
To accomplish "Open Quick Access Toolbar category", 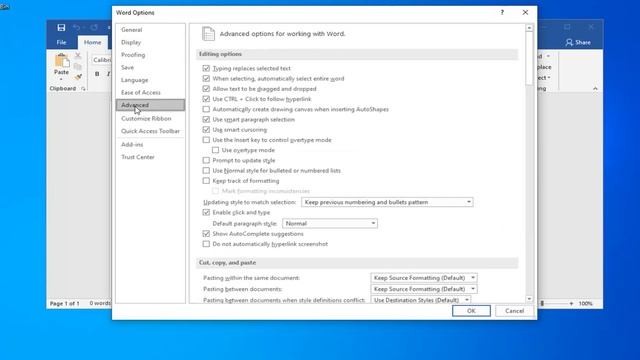I will pos(150,131).
